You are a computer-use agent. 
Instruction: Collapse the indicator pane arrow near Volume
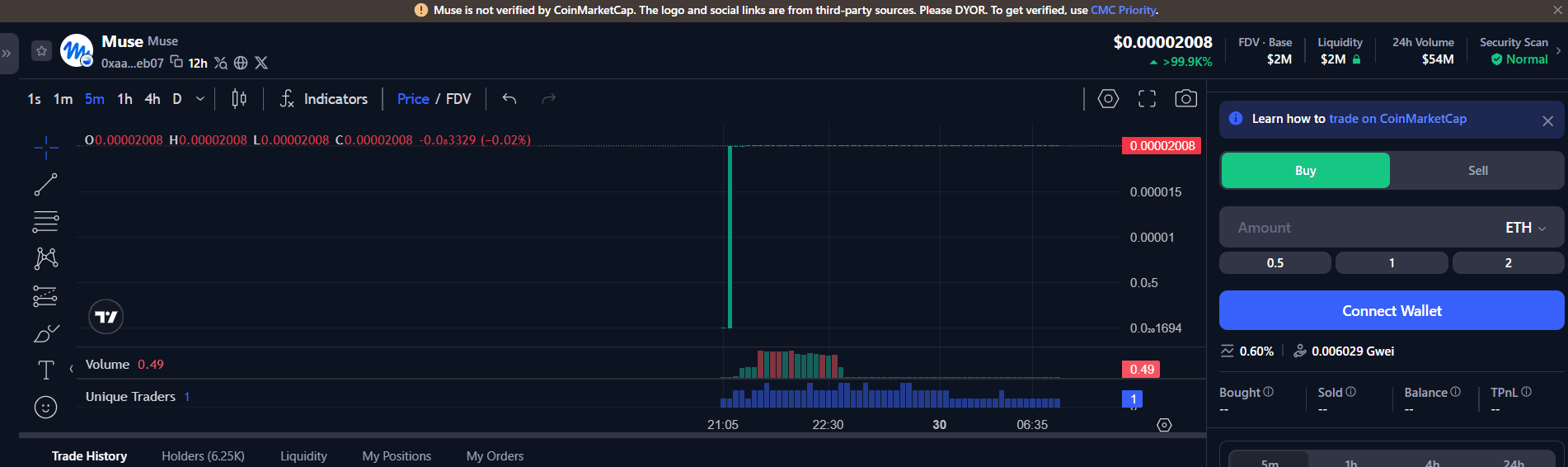tap(72, 368)
